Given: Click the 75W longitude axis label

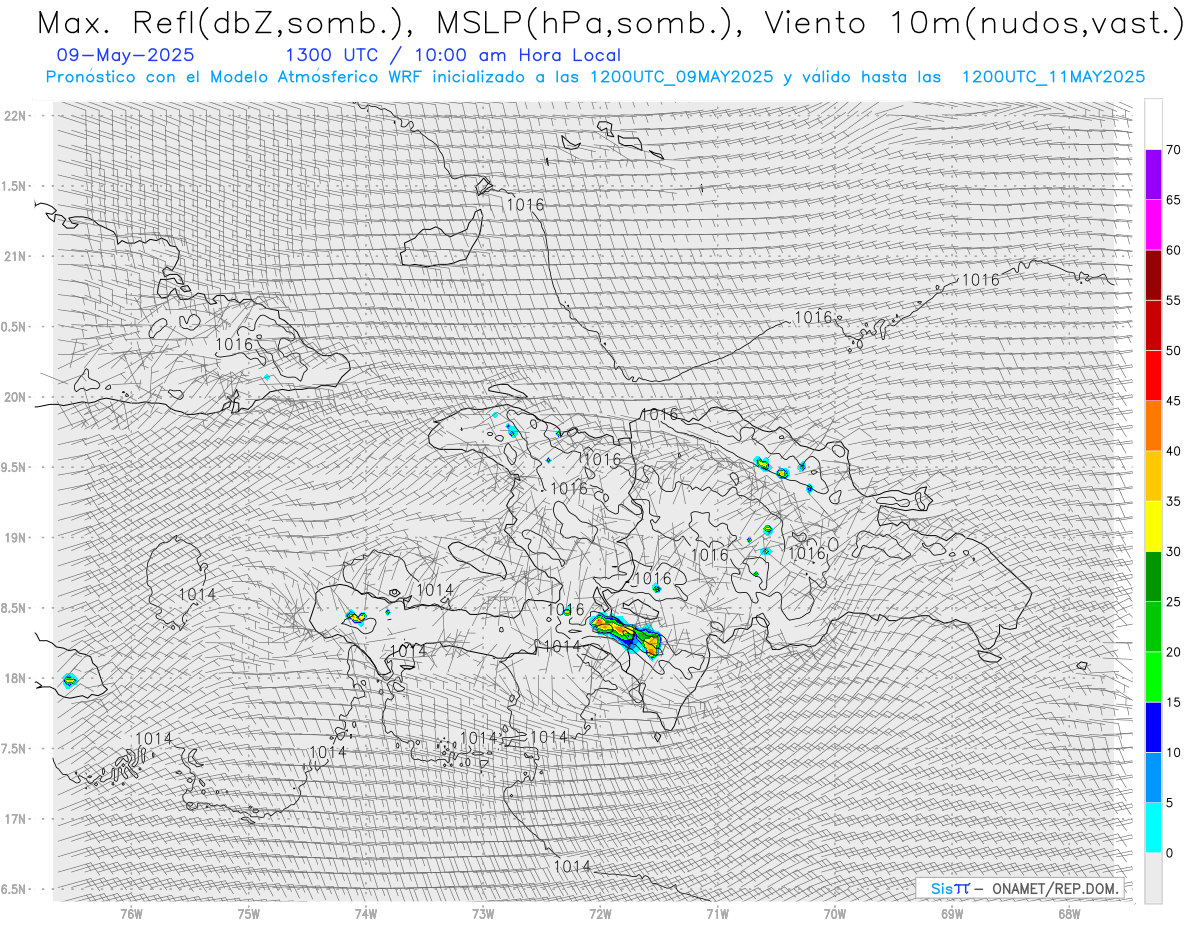Looking at the screenshot, I should (248, 912).
